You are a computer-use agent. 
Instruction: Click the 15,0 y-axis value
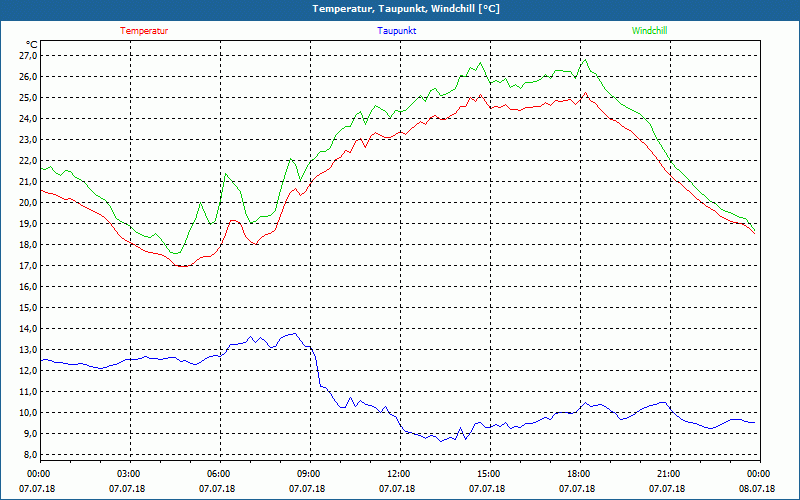pyautogui.click(x=29, y=308)
